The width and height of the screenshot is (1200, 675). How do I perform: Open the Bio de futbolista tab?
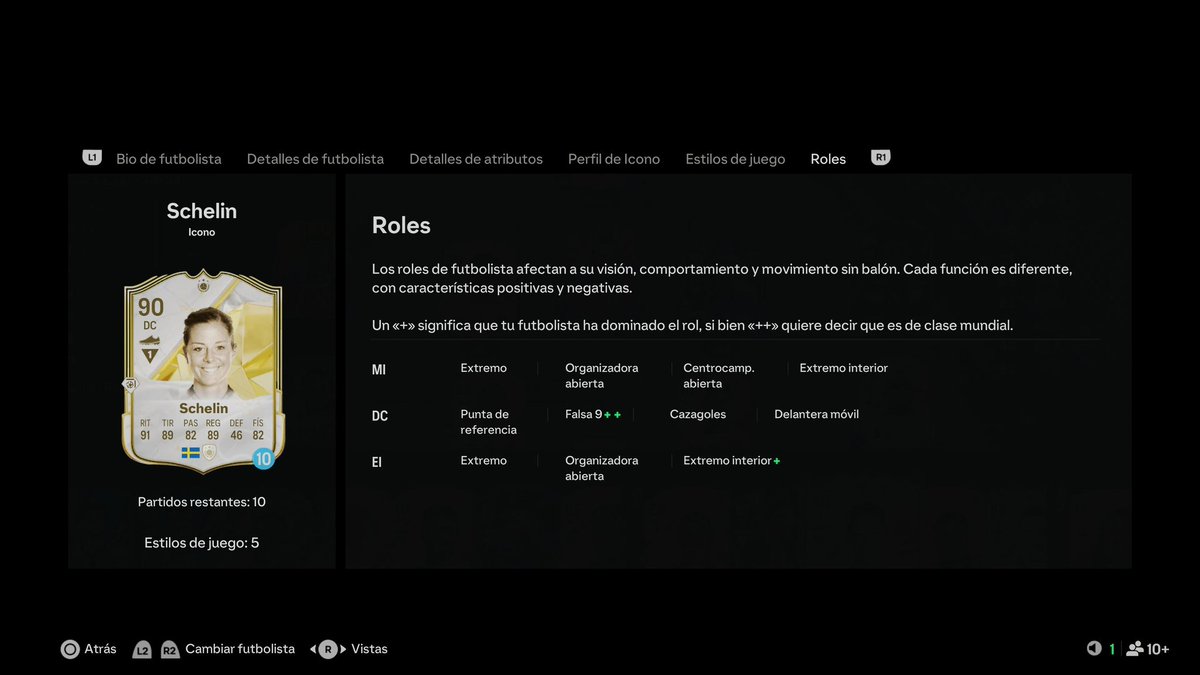[169, 159]
